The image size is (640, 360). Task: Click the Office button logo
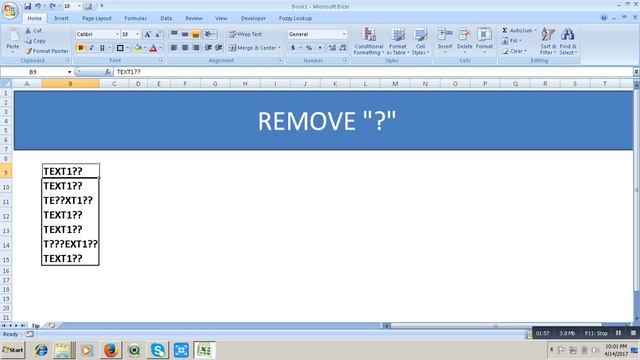(10, 10)
